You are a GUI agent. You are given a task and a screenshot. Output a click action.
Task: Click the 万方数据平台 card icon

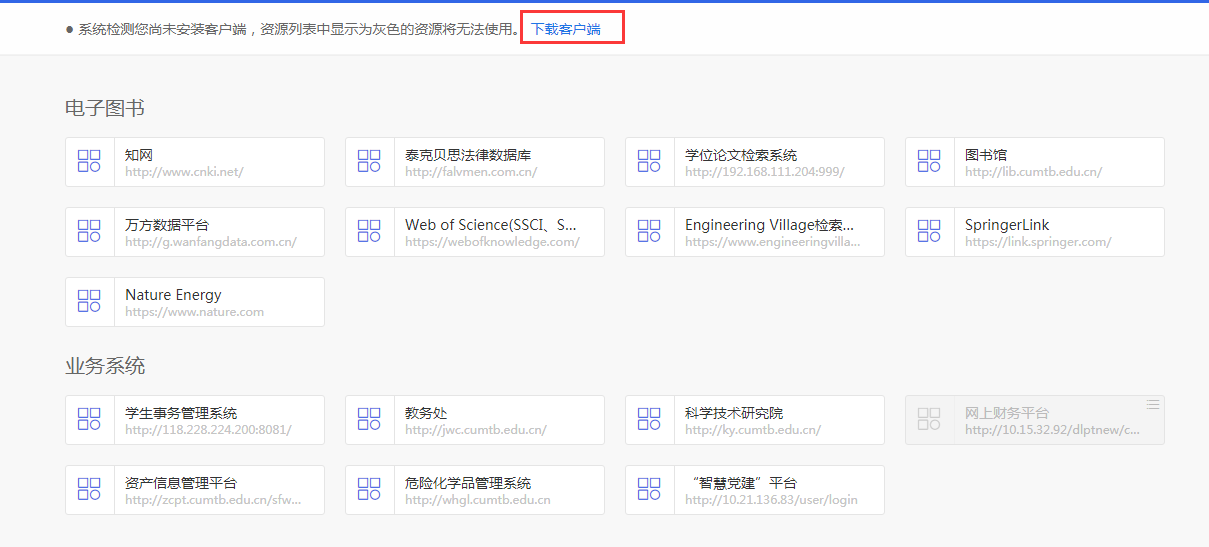pyautogui.click(x=89, y=232)
